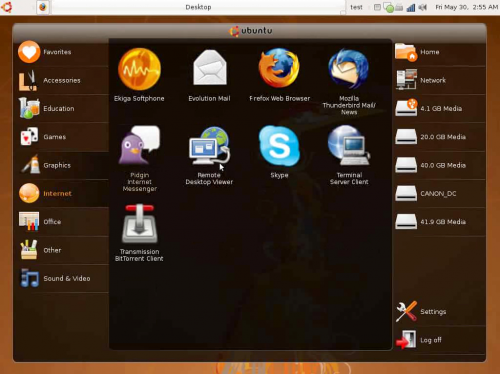Open the Home folder
500x374 pixels.
point(439,52)
